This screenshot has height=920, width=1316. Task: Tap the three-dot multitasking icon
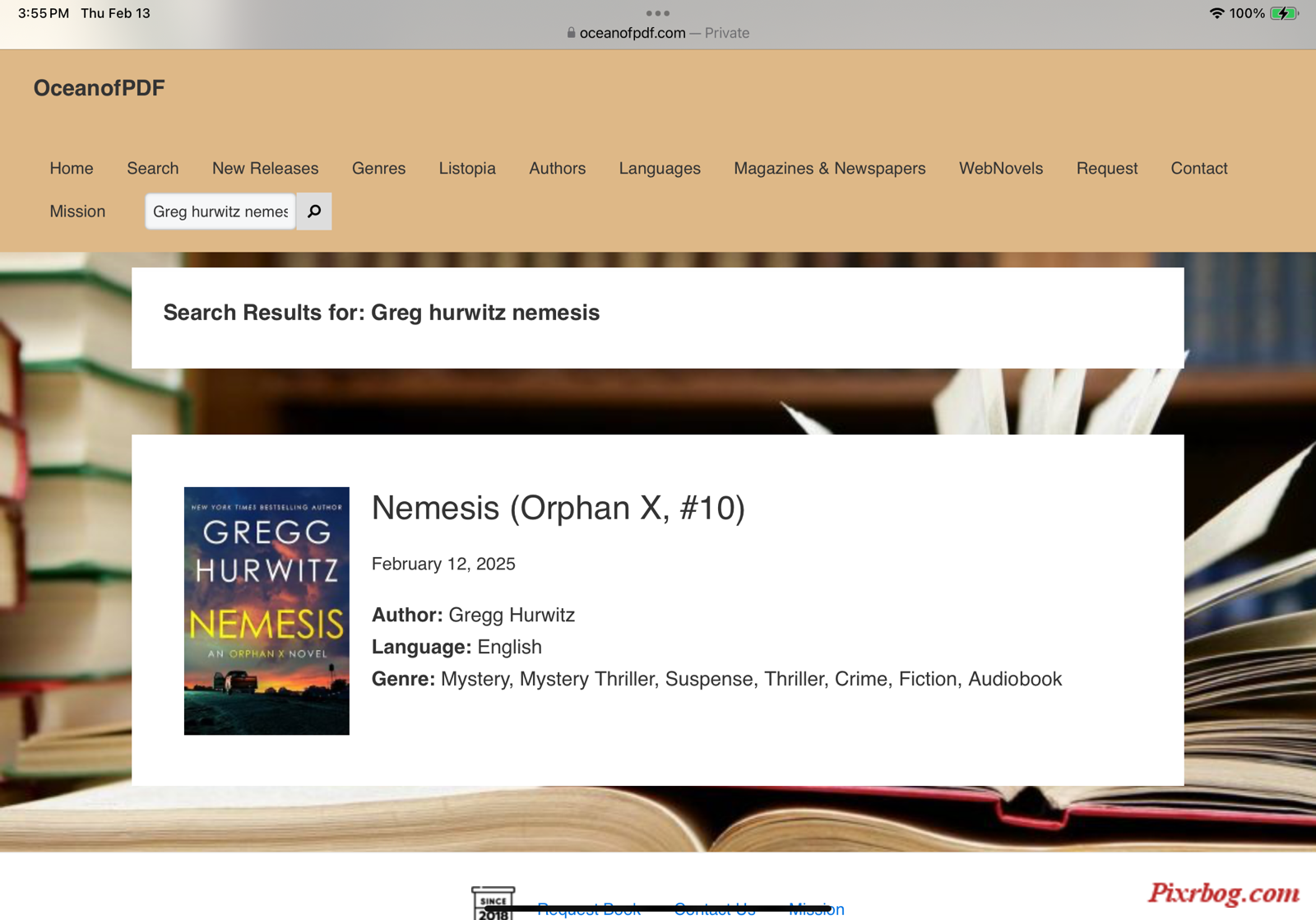tap(657, 13)
